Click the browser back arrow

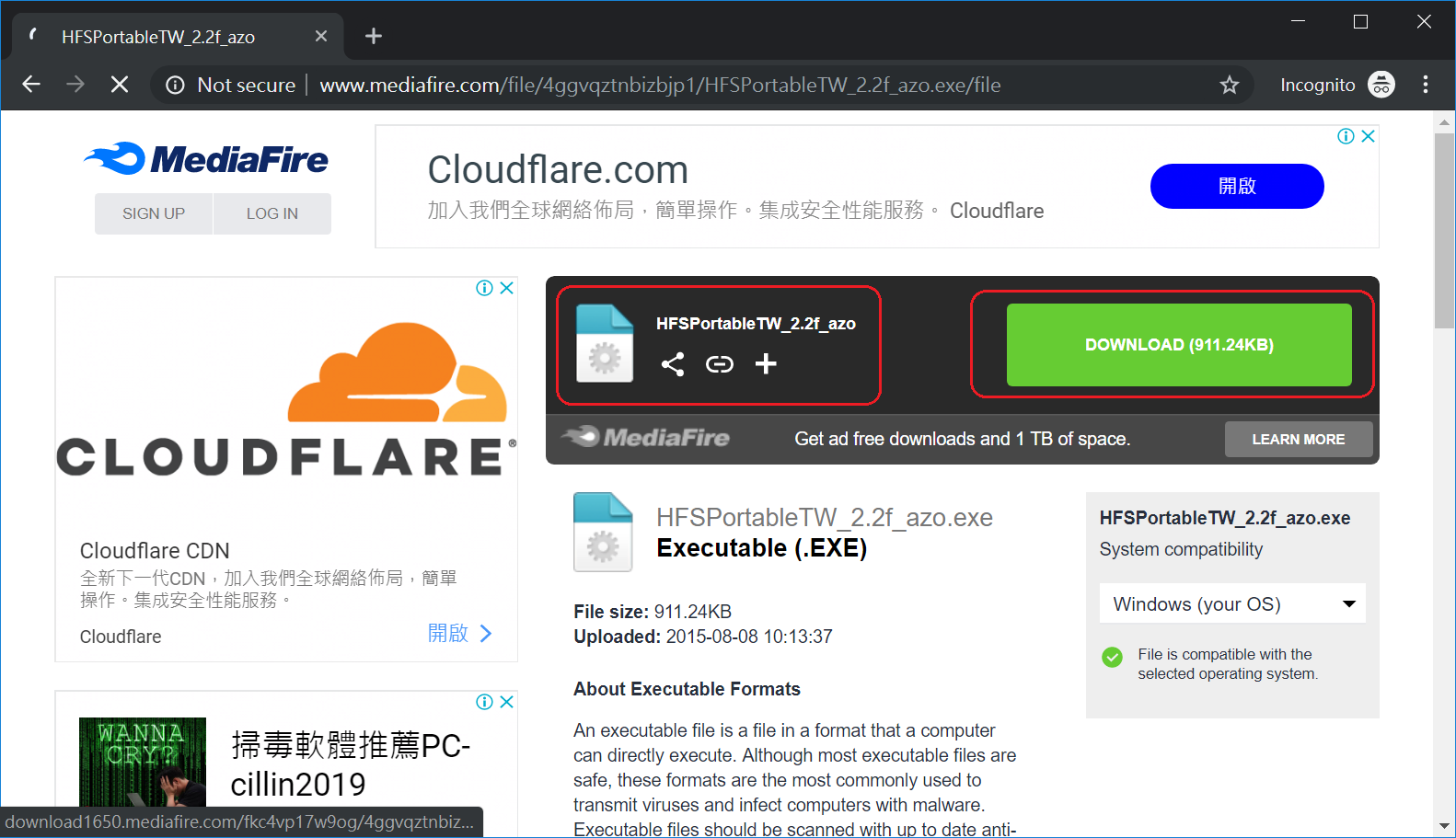click(31, 85)
